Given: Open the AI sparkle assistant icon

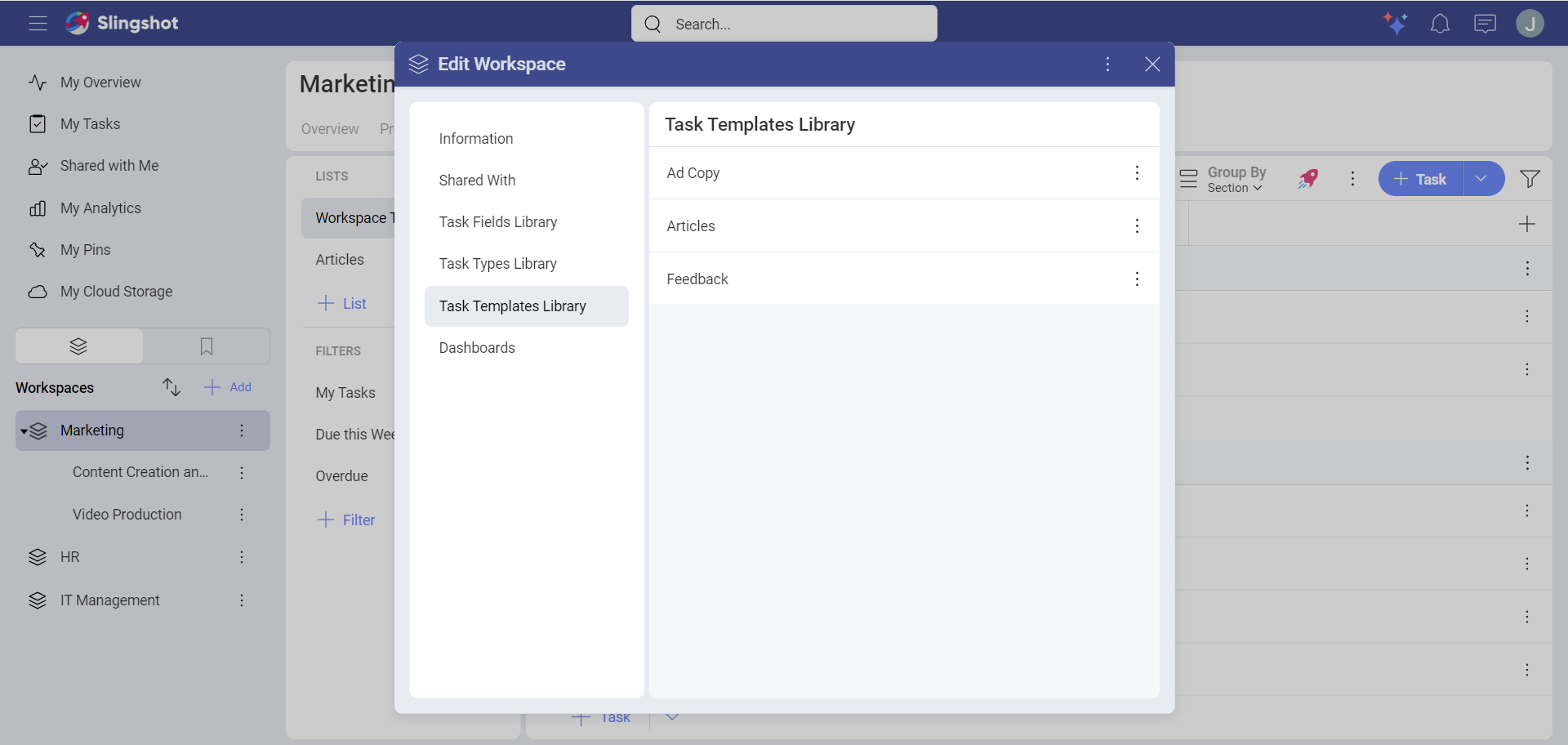Looking at the screenshot, I should [x=1396, y=23].
